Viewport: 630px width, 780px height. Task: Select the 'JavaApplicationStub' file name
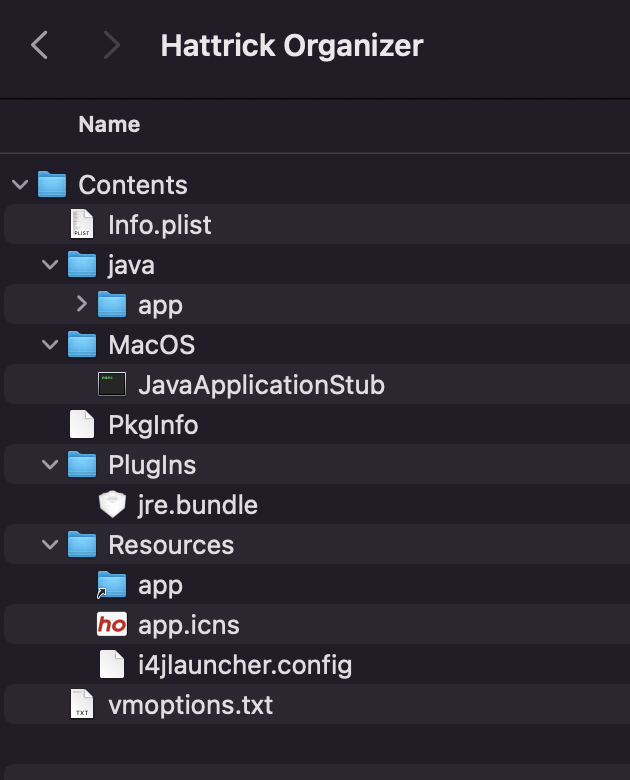(262, 385)
